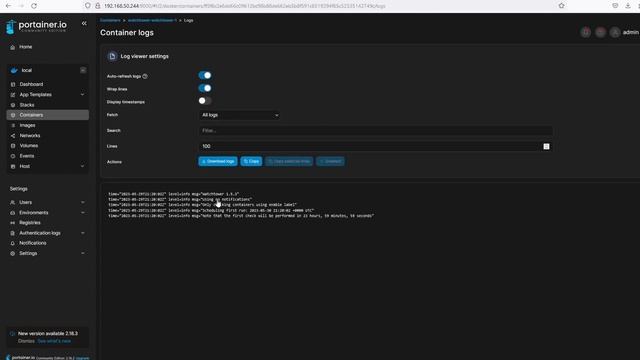
Task: Open the Containers page in the sidebar
Action: 48,115
